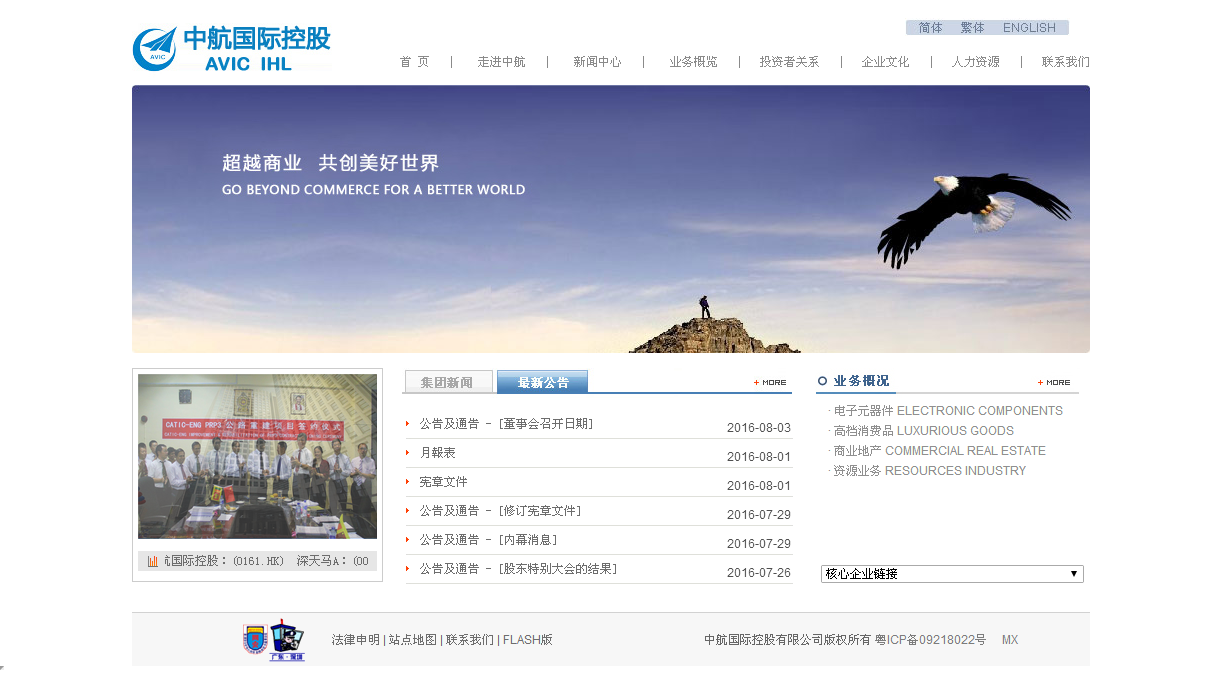Open 走进中航 menu item
Image resolution: width=1222 pixels, height=682 pixels.
[501, 62]
